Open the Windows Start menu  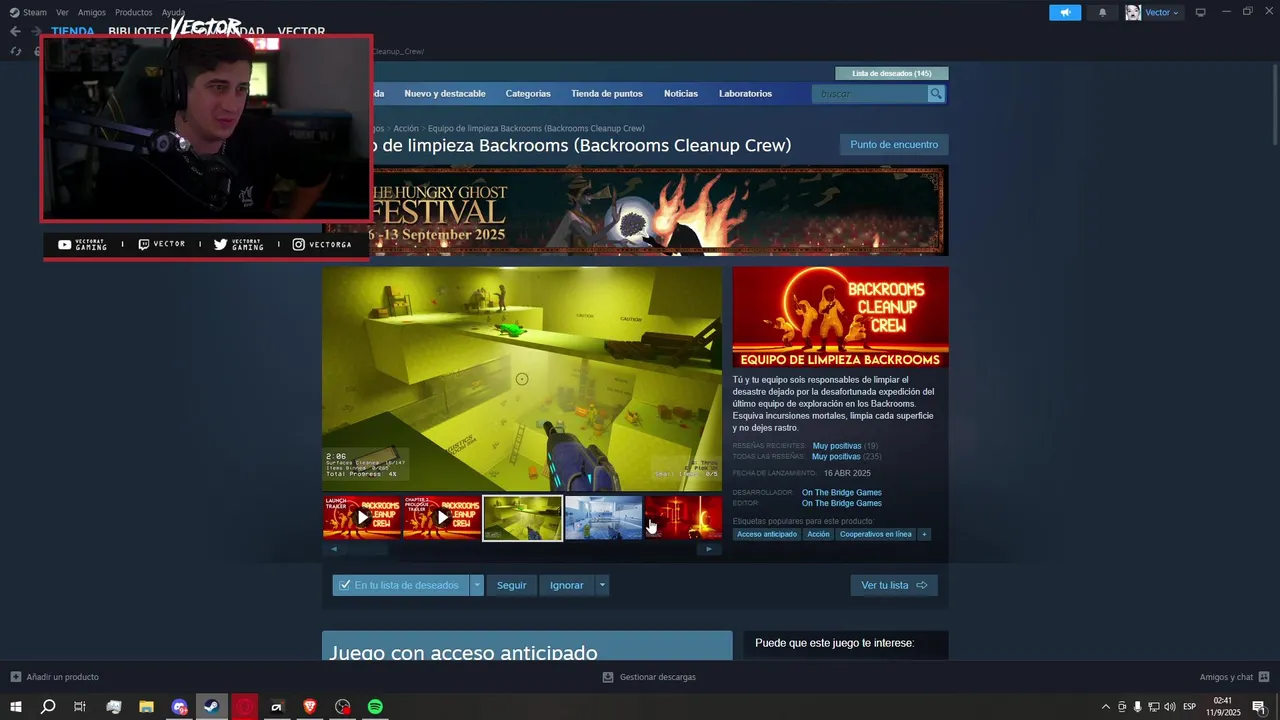[16, 707]
